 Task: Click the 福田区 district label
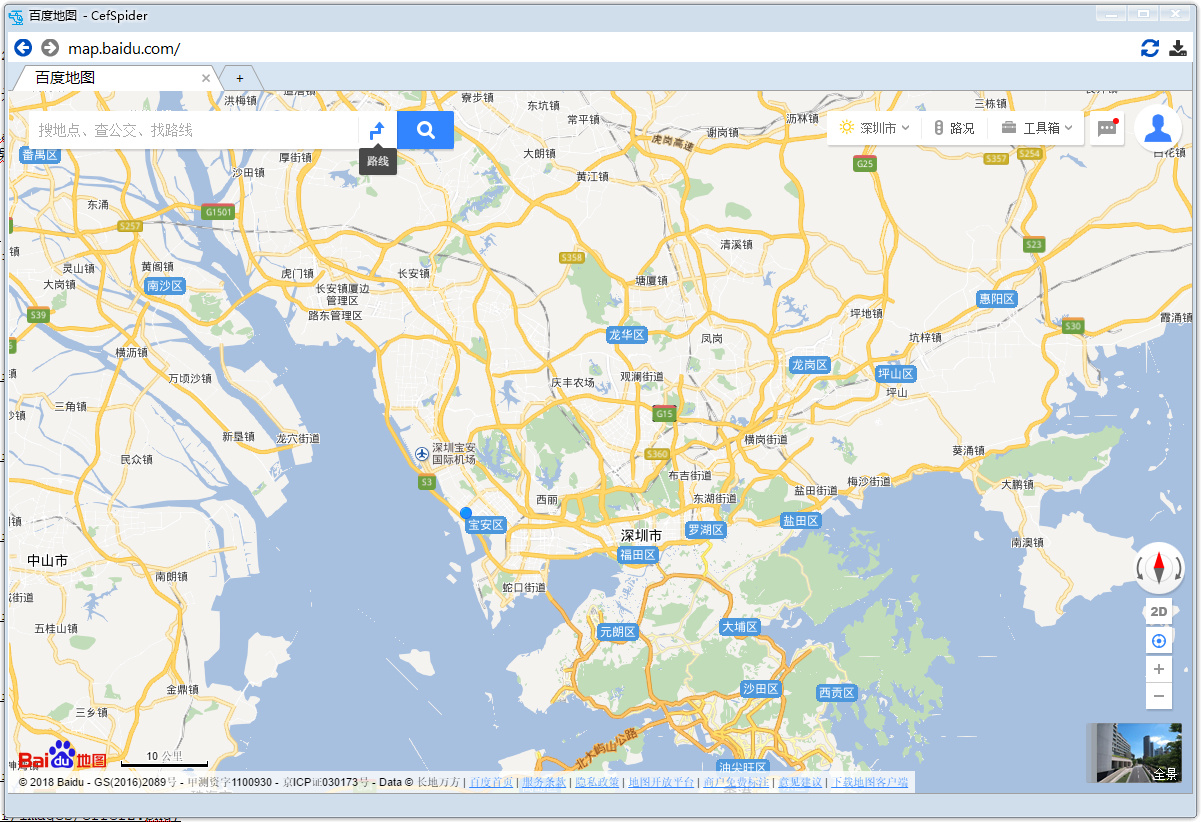pos(637,554)
